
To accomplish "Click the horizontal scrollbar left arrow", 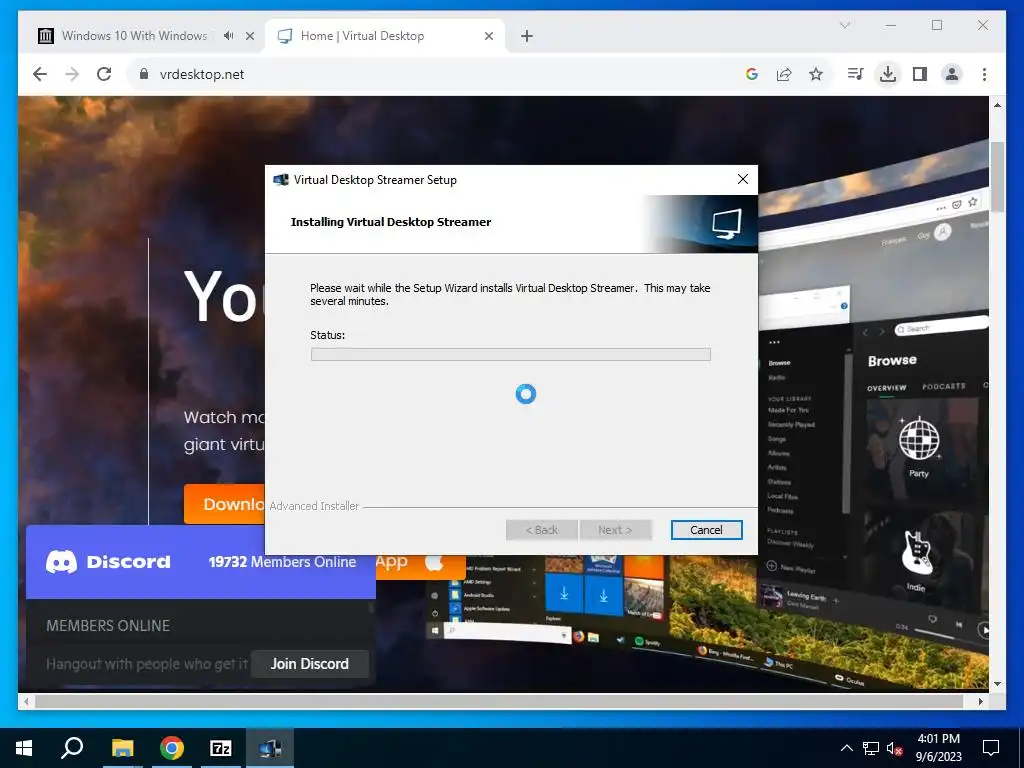I will click(x=26, y=701).
